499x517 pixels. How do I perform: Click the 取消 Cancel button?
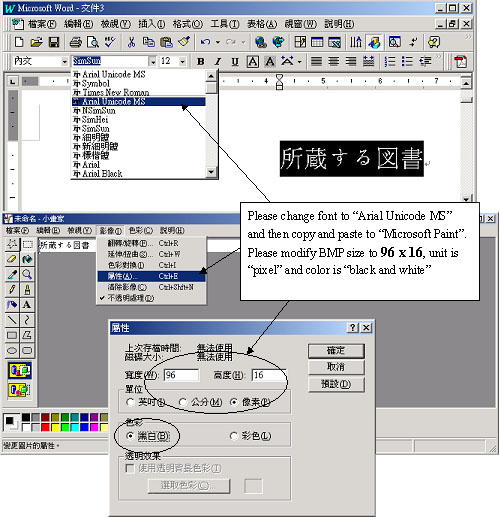336,367
